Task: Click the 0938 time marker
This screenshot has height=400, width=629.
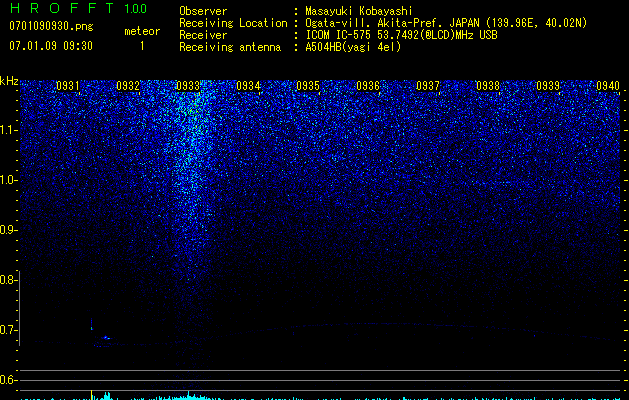Action: 488,86
